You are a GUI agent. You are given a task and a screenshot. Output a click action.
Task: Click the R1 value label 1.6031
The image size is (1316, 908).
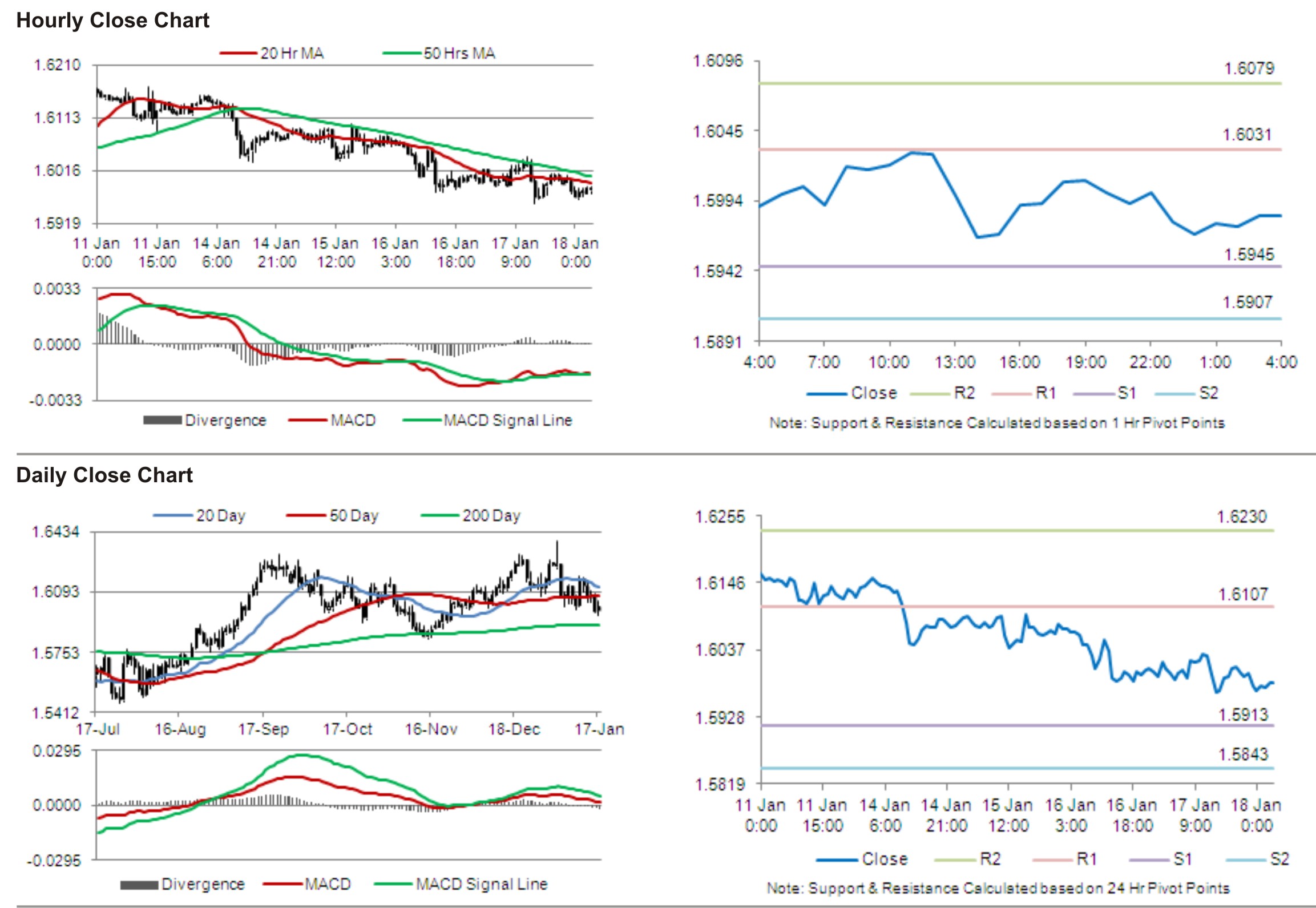(x=1247, y=135)
